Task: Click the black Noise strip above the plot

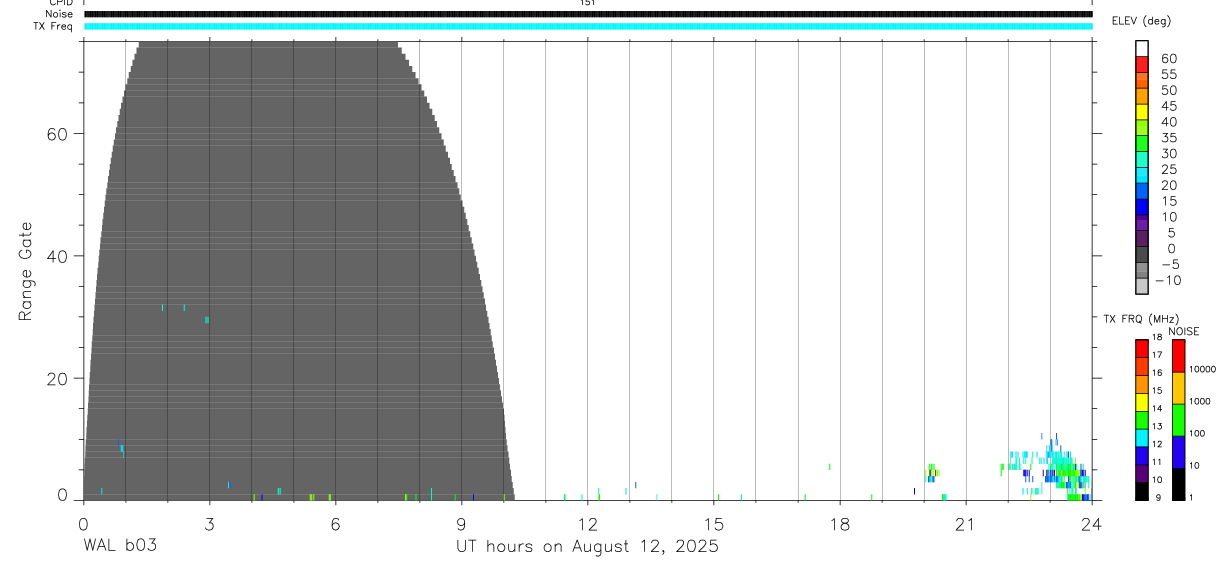Action: (588, 14)
